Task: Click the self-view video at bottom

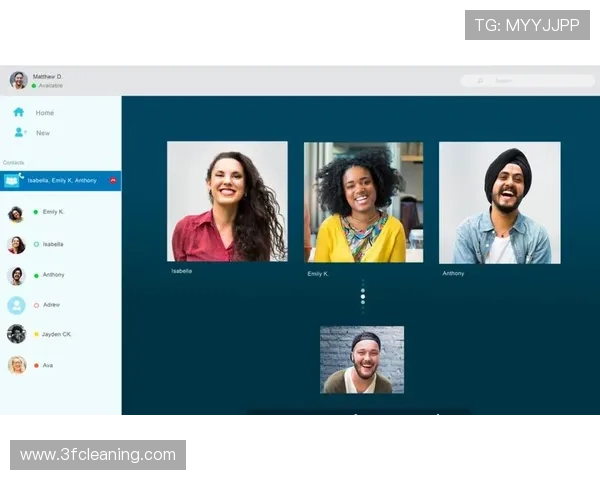Action: click(362, 359)
